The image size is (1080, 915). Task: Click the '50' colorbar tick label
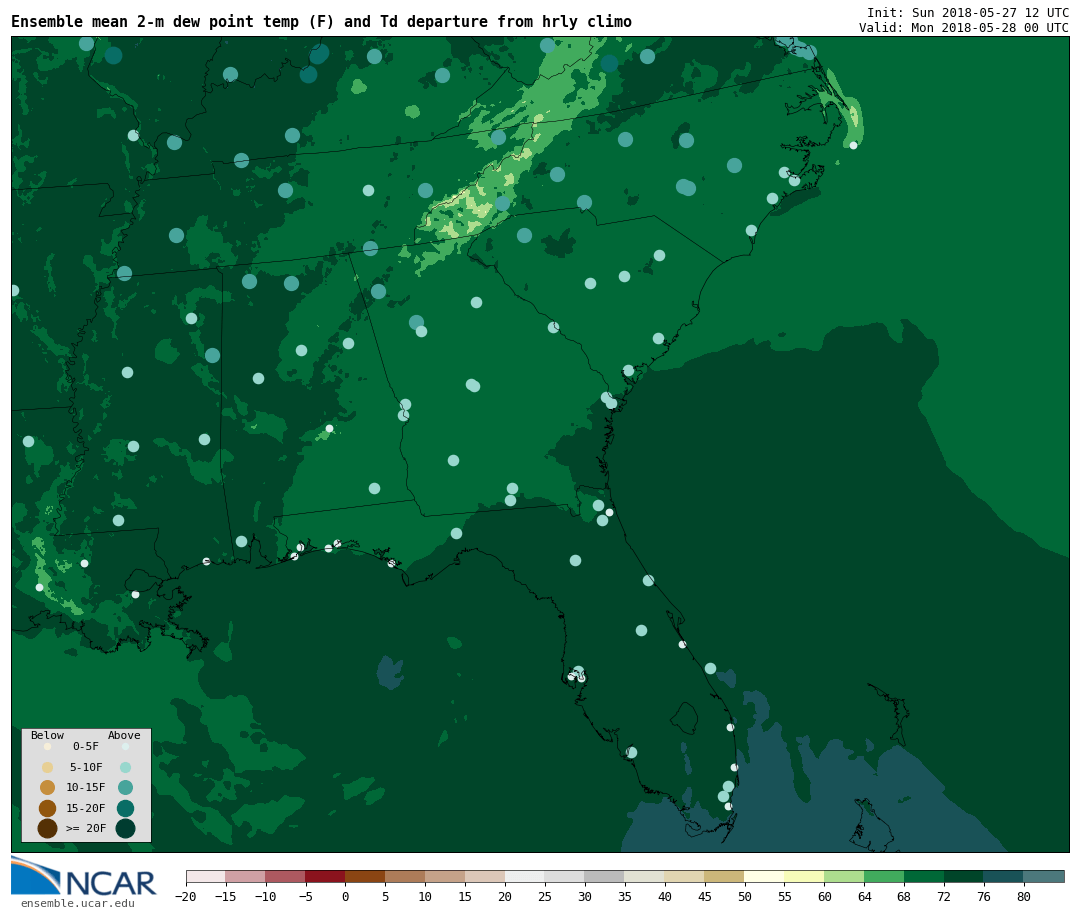[745, 896]
